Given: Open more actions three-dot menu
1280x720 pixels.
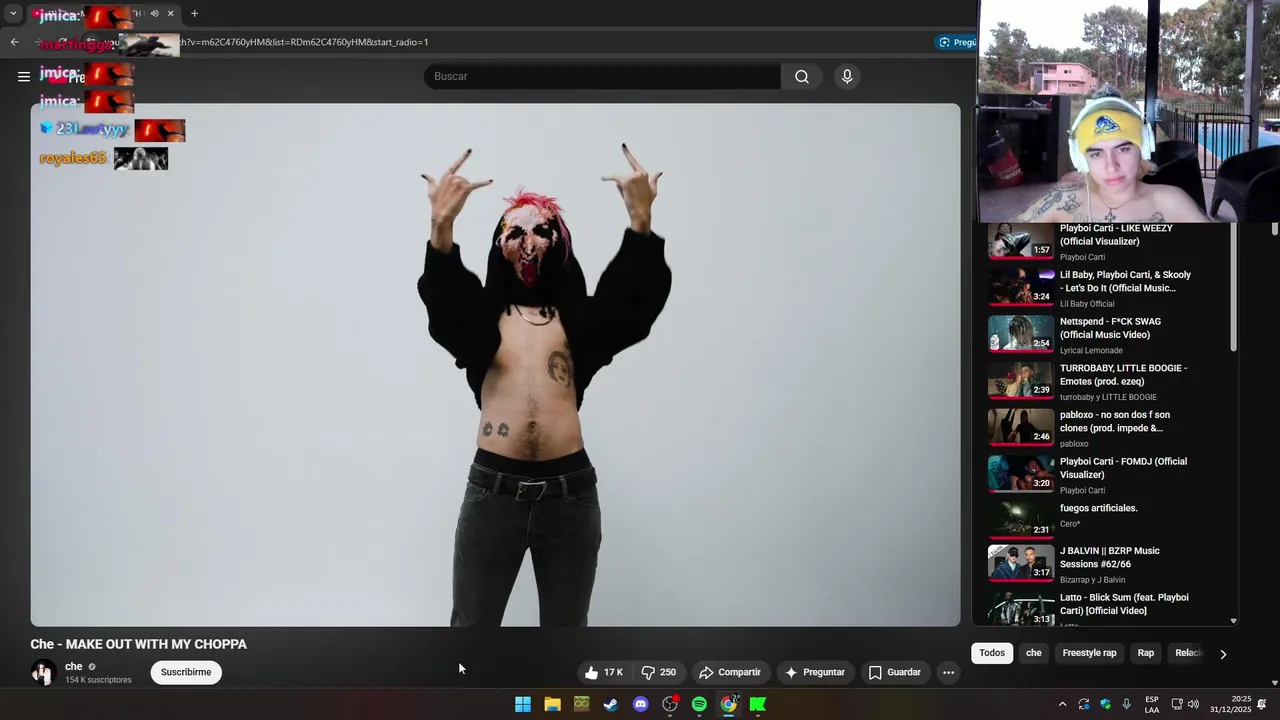Looking at the screenshot, I should pos(948,672).
